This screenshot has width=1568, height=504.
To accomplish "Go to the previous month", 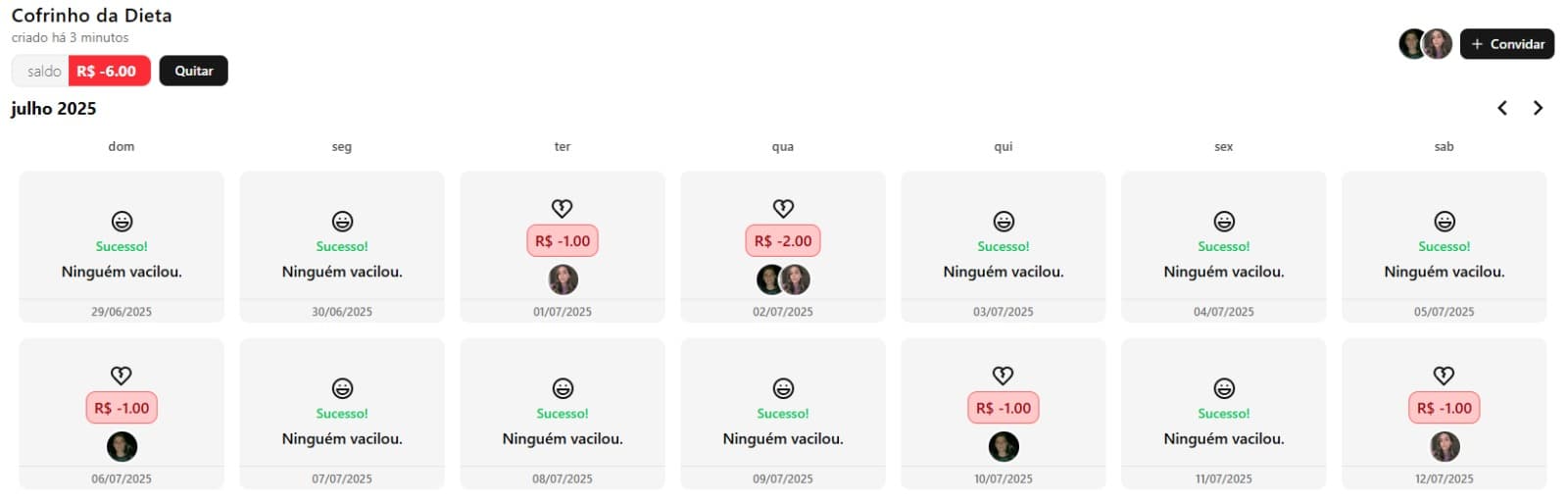I will pos(1501,108).
